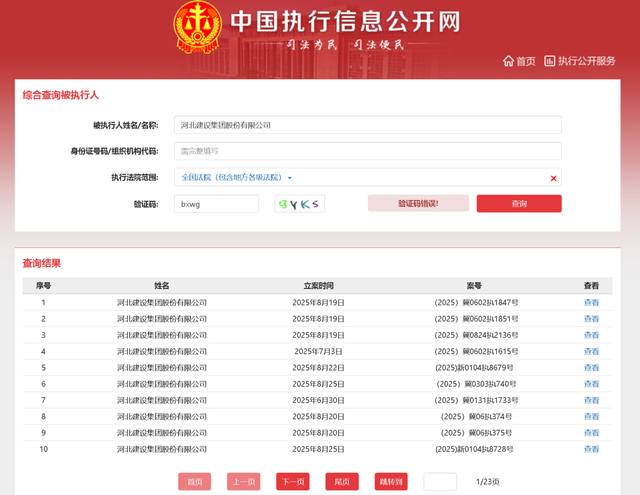Click the 验证码错误! message box

click(418, 203)
